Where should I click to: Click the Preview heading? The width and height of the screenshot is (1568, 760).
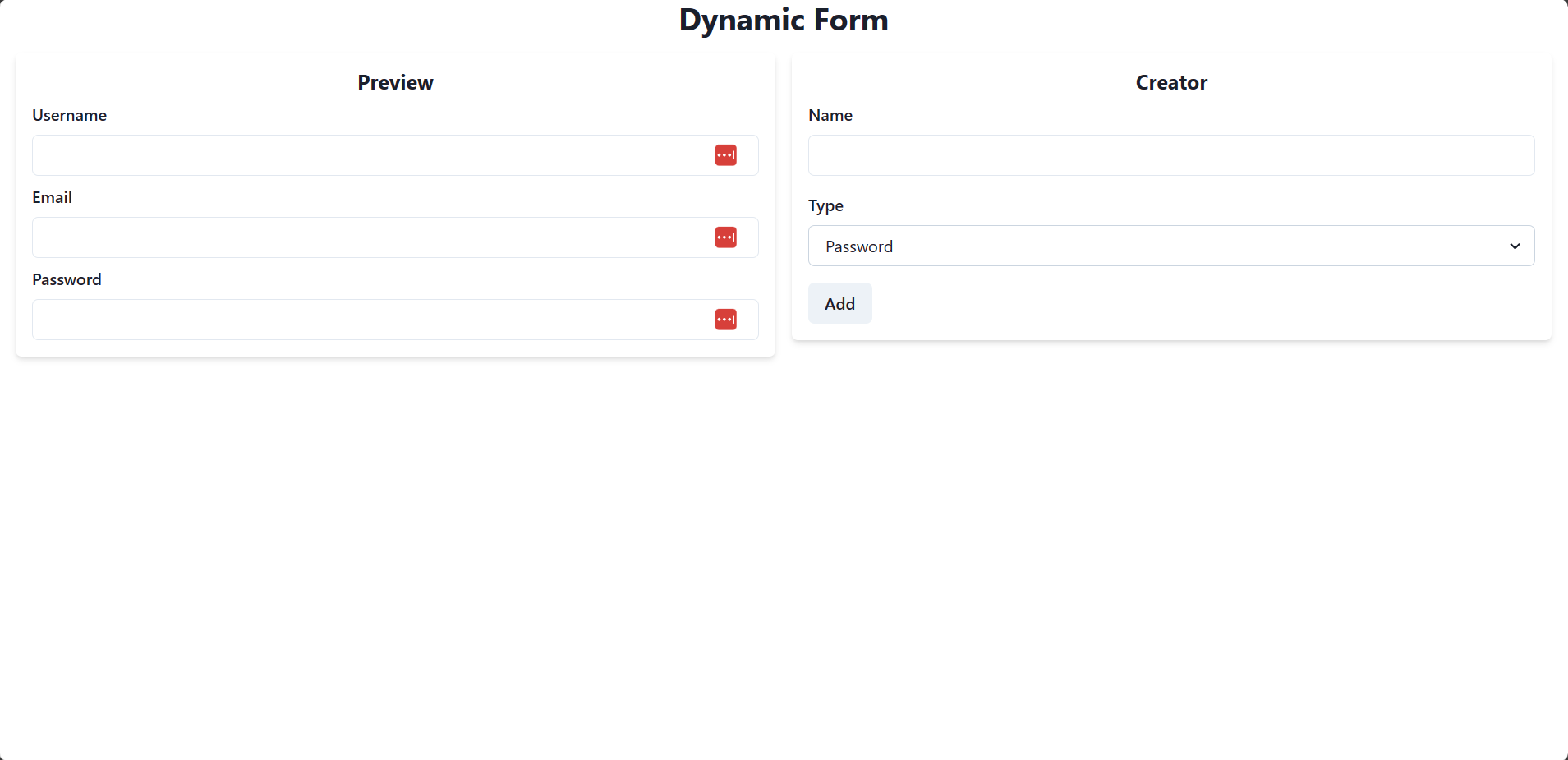(395, 82)
